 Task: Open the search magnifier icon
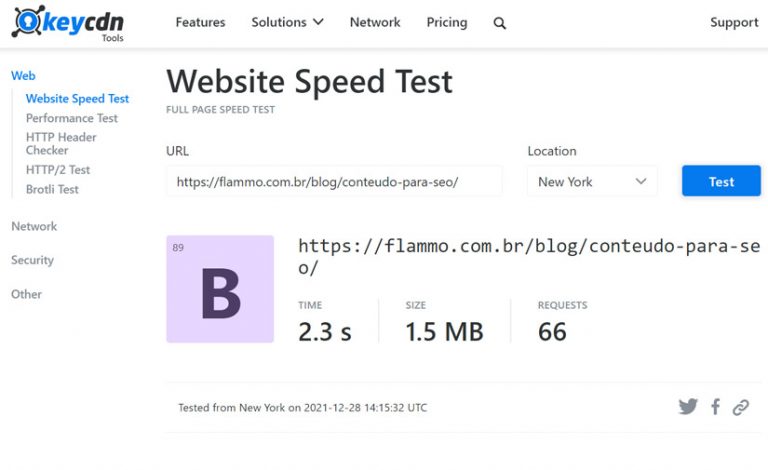499,23
